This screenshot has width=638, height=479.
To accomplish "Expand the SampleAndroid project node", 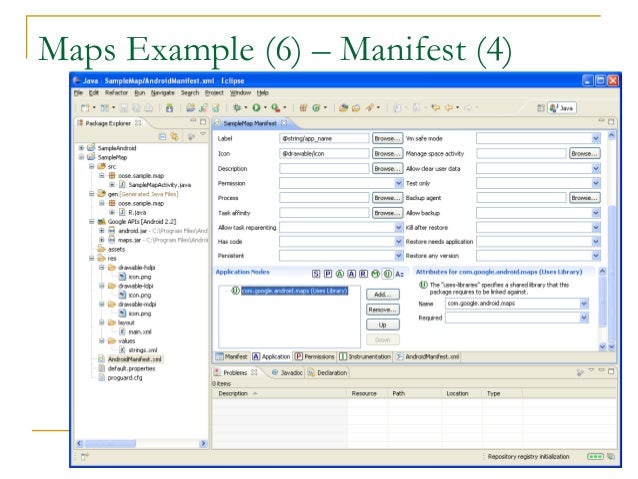I will [81, 148].
